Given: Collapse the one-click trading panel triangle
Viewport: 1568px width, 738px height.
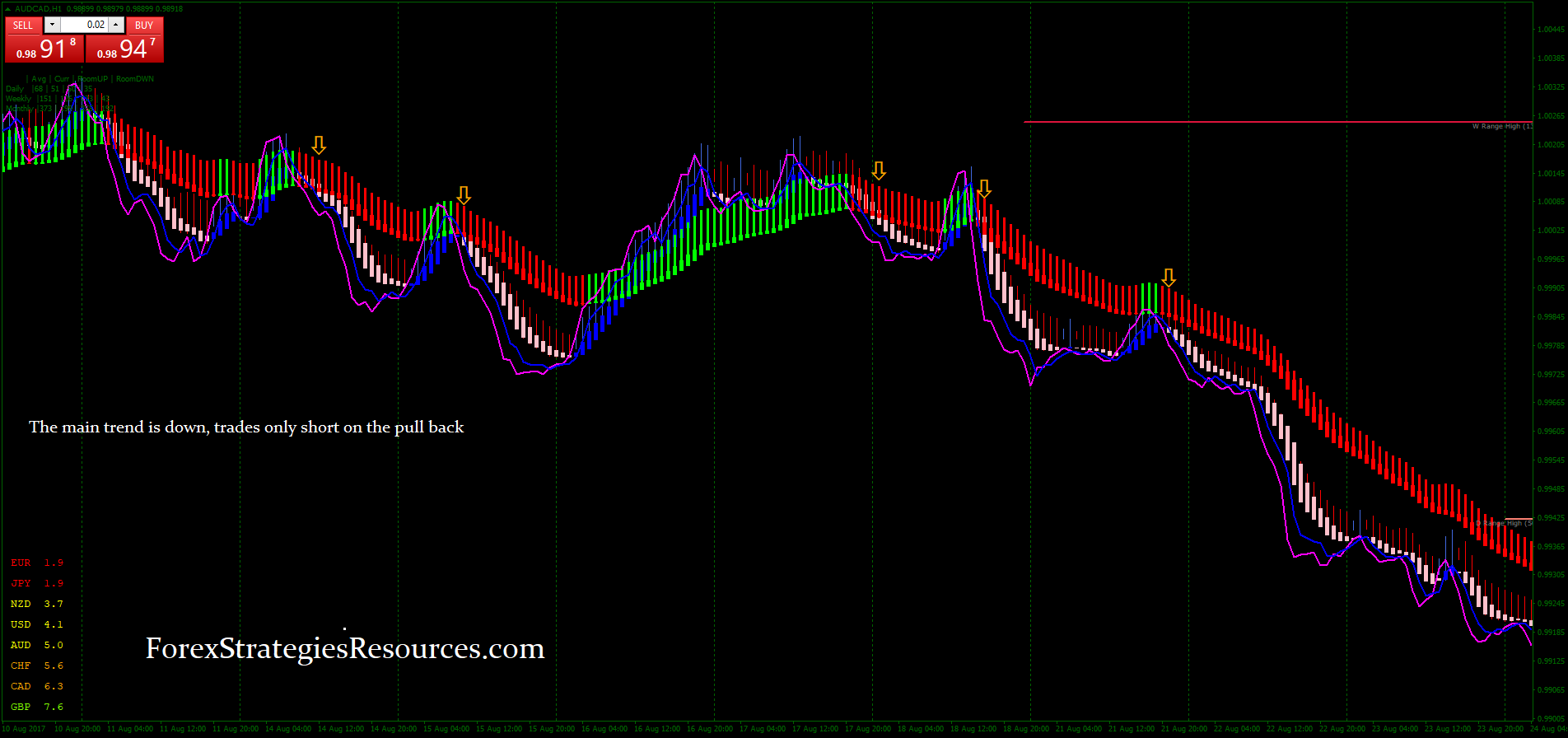Looking at the screenshot, I should (x=9, y=8).
